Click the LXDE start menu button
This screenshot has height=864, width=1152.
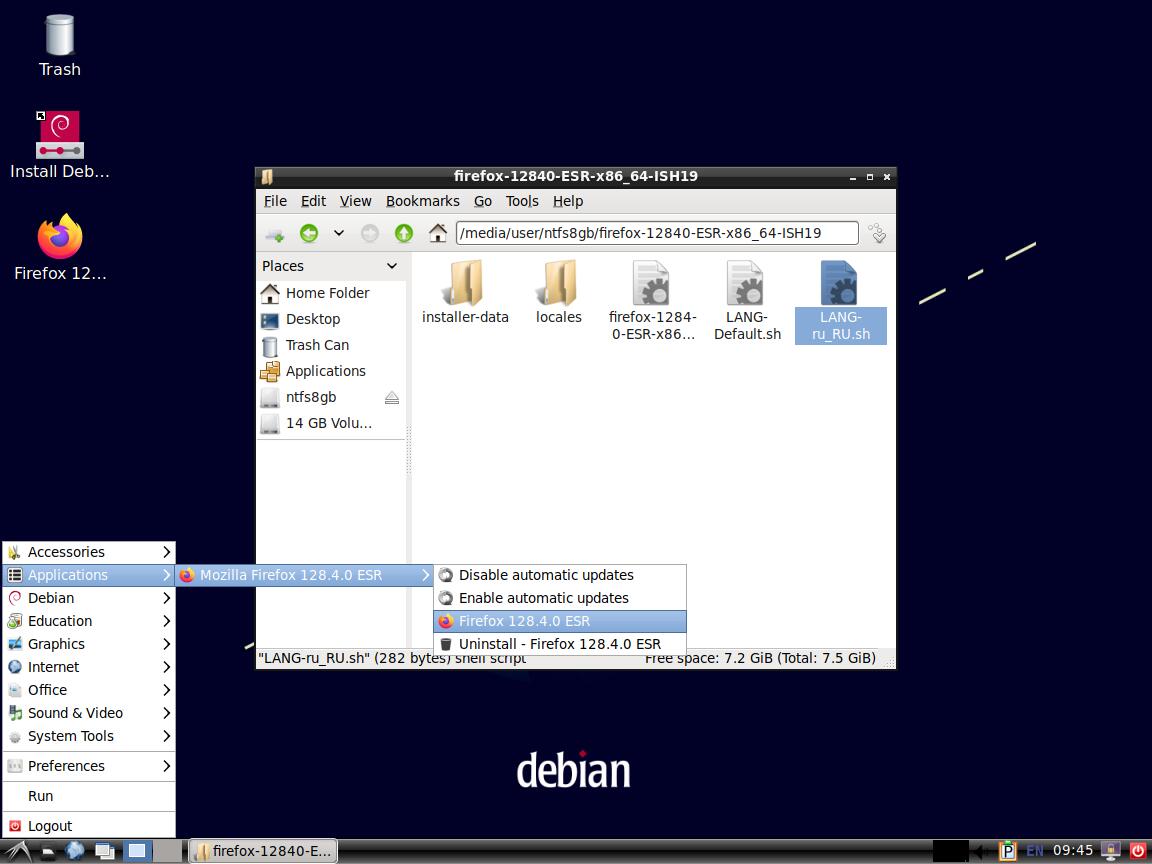[18, 852]
